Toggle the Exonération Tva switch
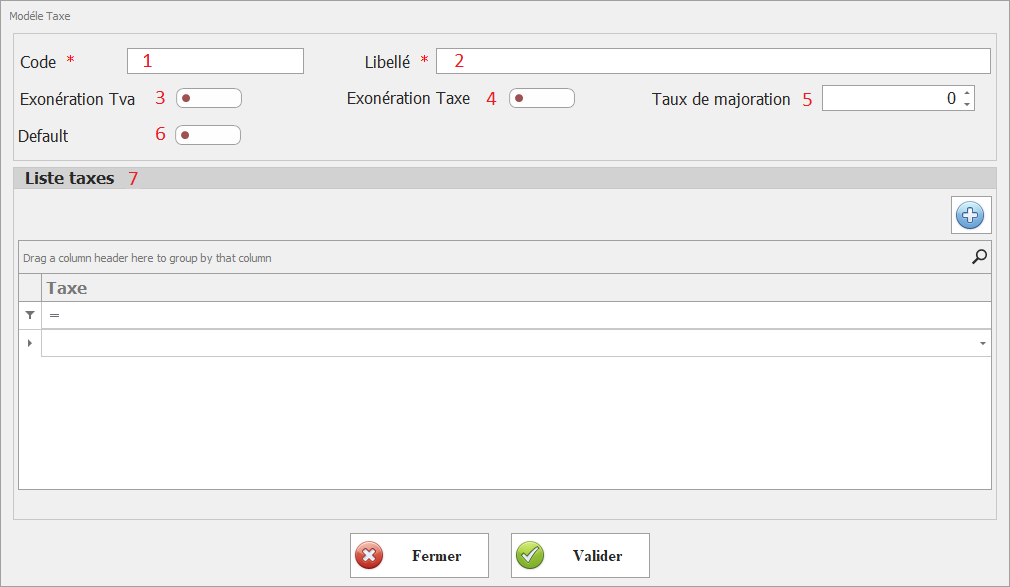Screen dimensions: 1010x587 tap(209, 98)
